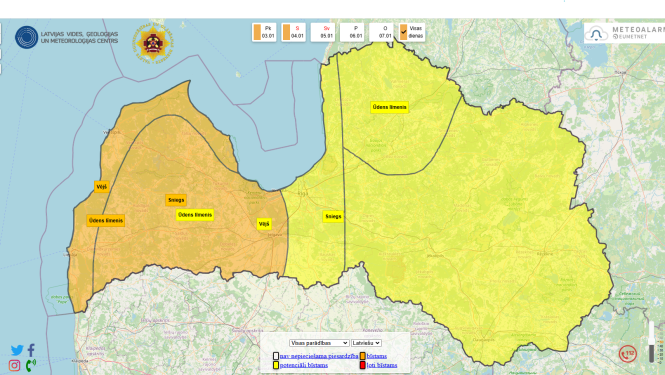
Task: Click the green phone call icon
Action: (31, 365)
